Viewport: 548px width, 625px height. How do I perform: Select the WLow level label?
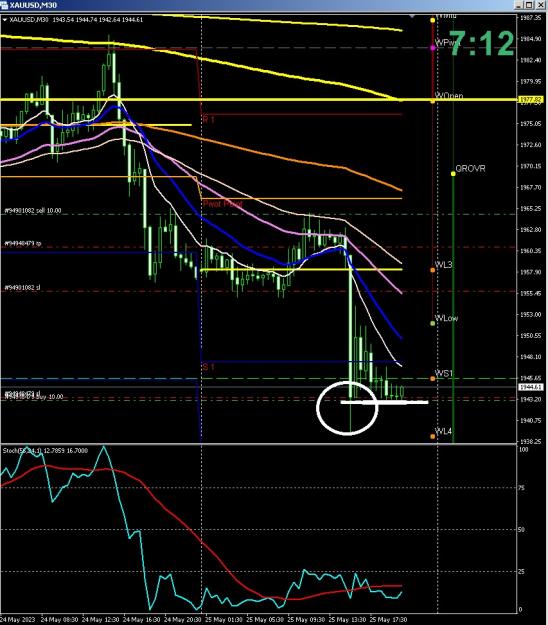pos(446,318)
